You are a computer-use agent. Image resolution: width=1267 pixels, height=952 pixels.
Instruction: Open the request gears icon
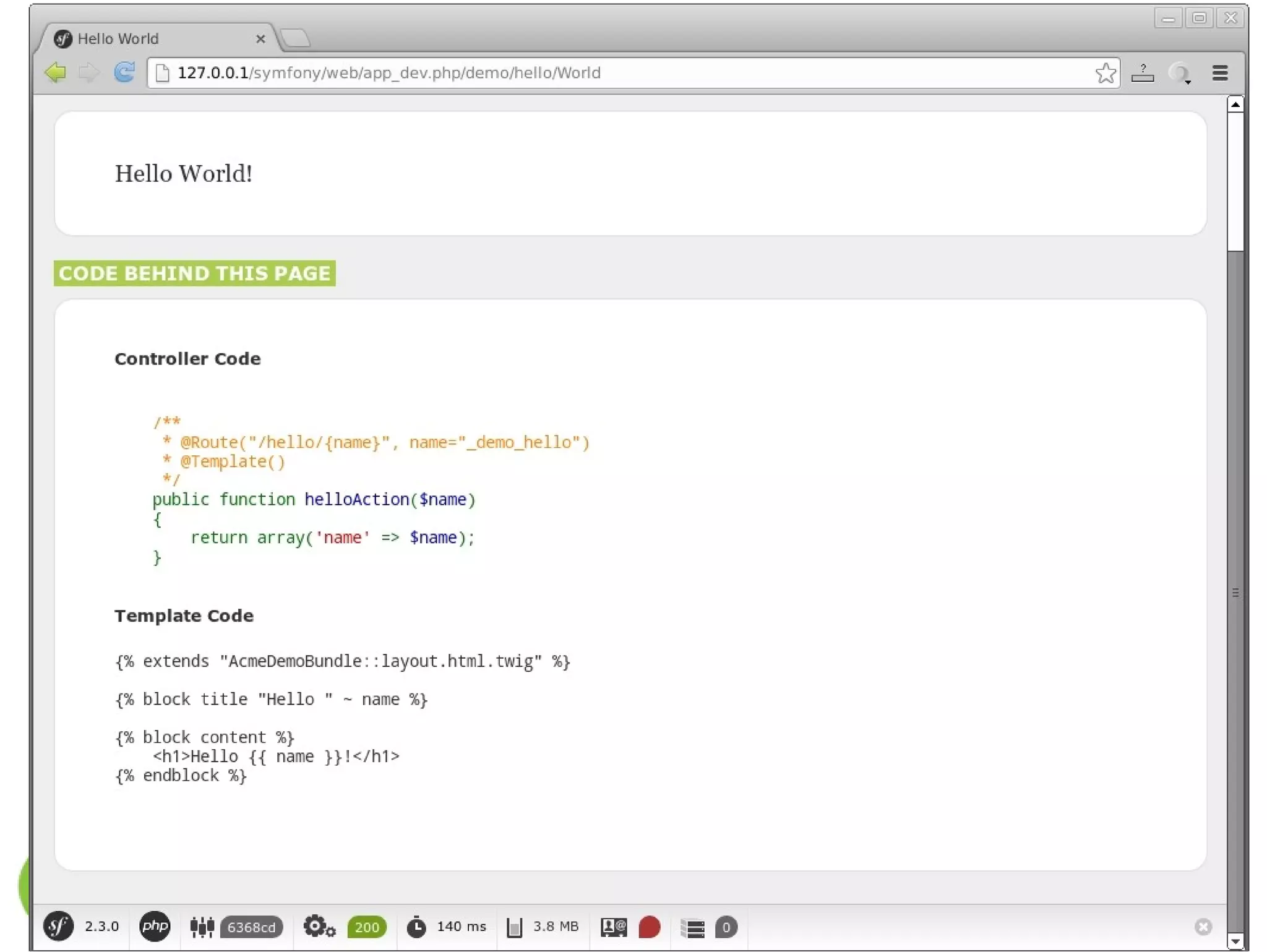click(319, 927)
